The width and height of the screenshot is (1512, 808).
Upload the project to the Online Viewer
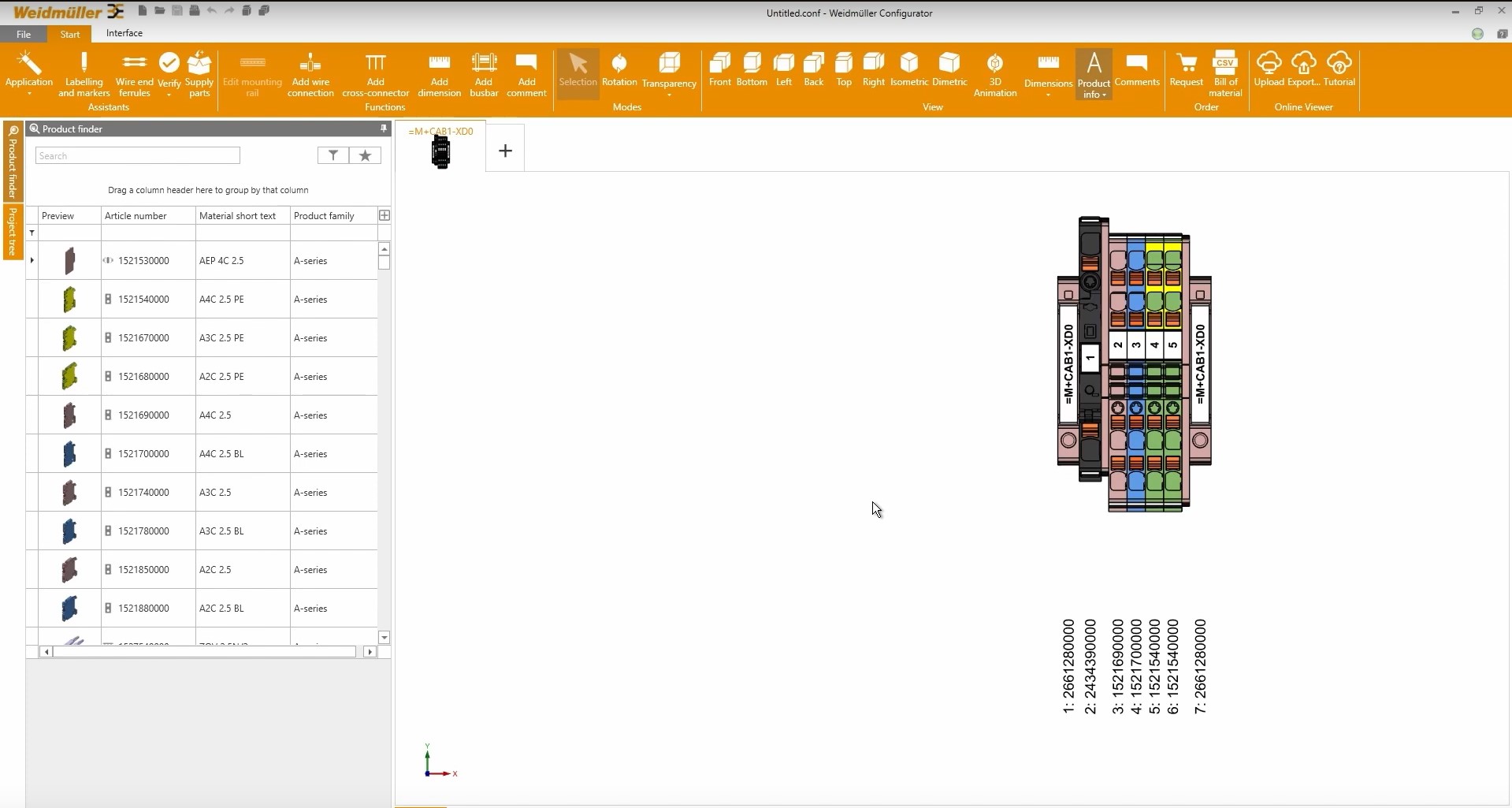pyautogui.click(x=1269, y=69)
